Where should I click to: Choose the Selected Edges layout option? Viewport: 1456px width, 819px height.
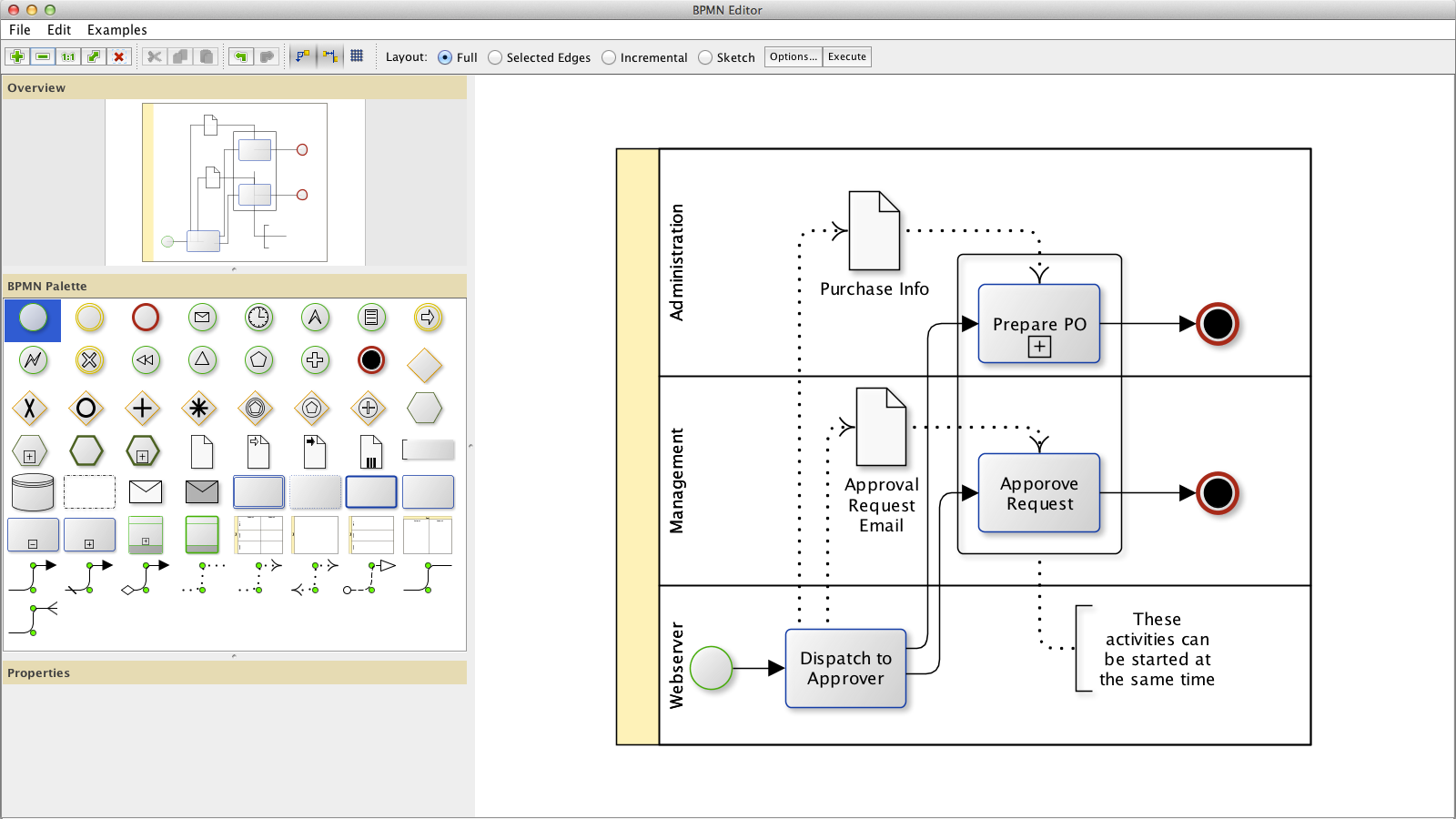(495, 57)
